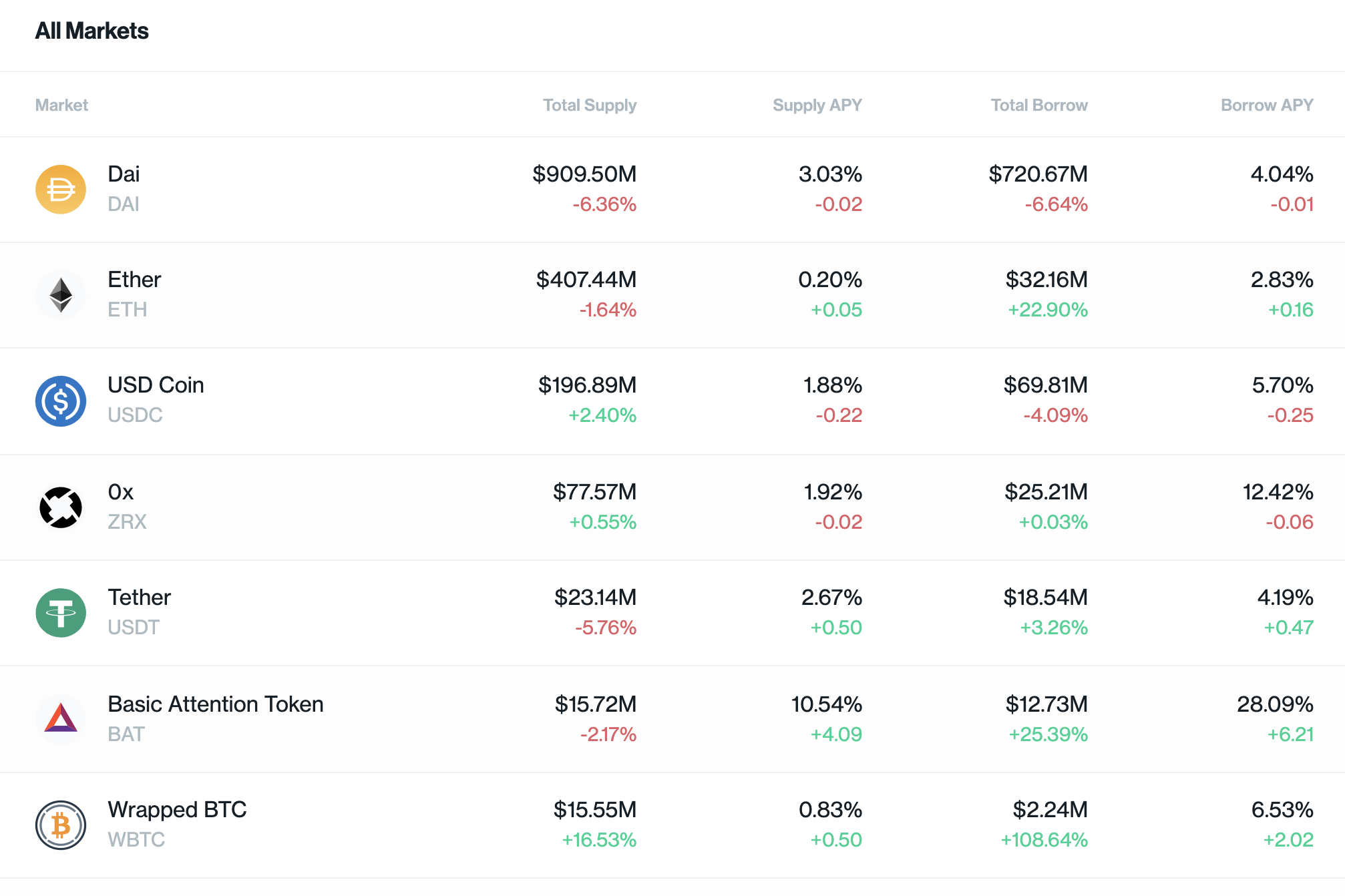Screen dimensions: 1345x896
Task: Open the Wrapped BTC market name
Action: click(177, 810)
